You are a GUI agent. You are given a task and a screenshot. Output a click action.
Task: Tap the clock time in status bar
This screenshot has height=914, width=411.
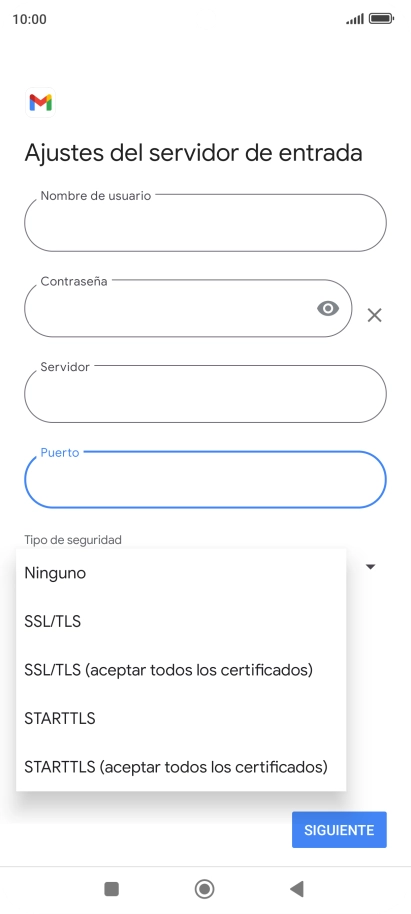(x=29, y=19)
